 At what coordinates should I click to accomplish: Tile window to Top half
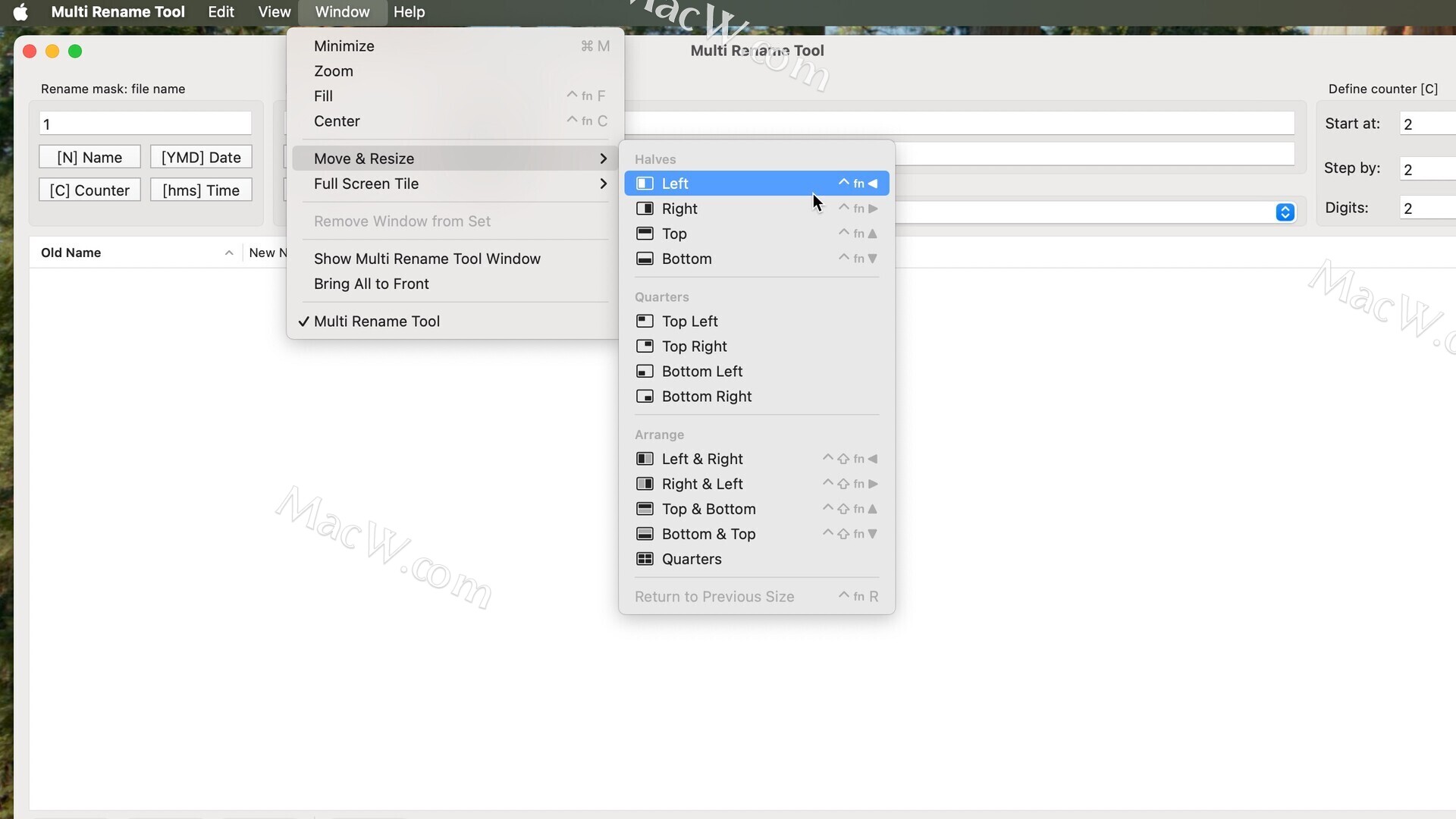click(757, 234)
